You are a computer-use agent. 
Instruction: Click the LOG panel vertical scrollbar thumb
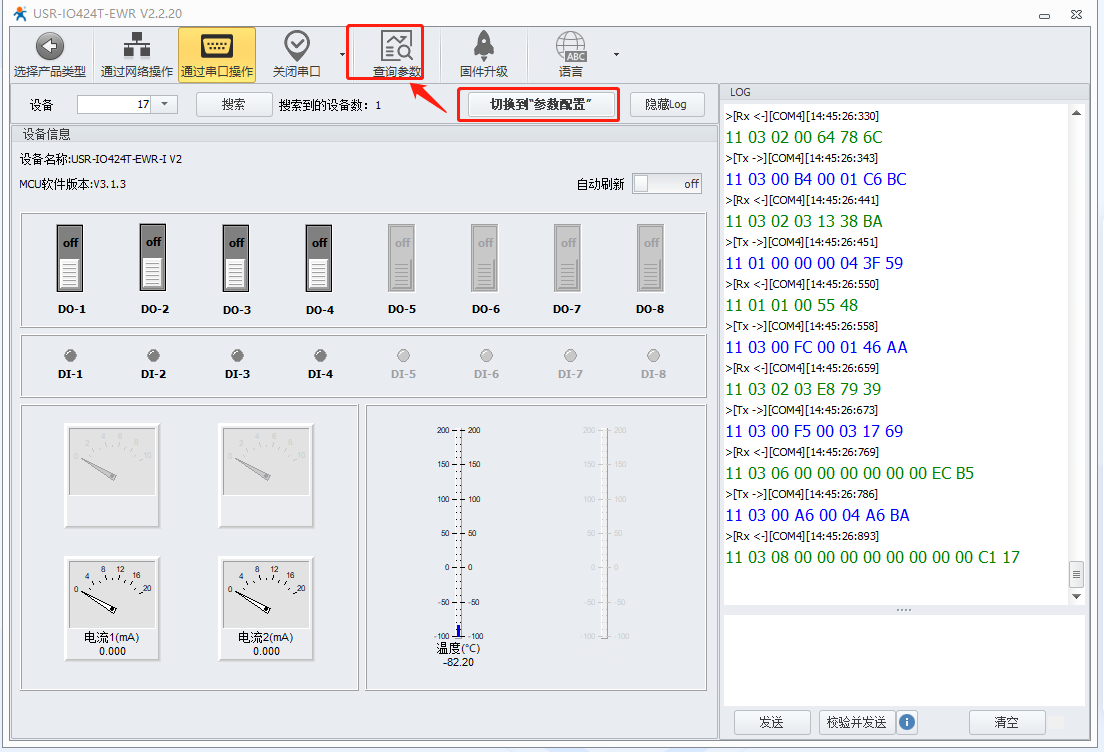coord(1076,574)
